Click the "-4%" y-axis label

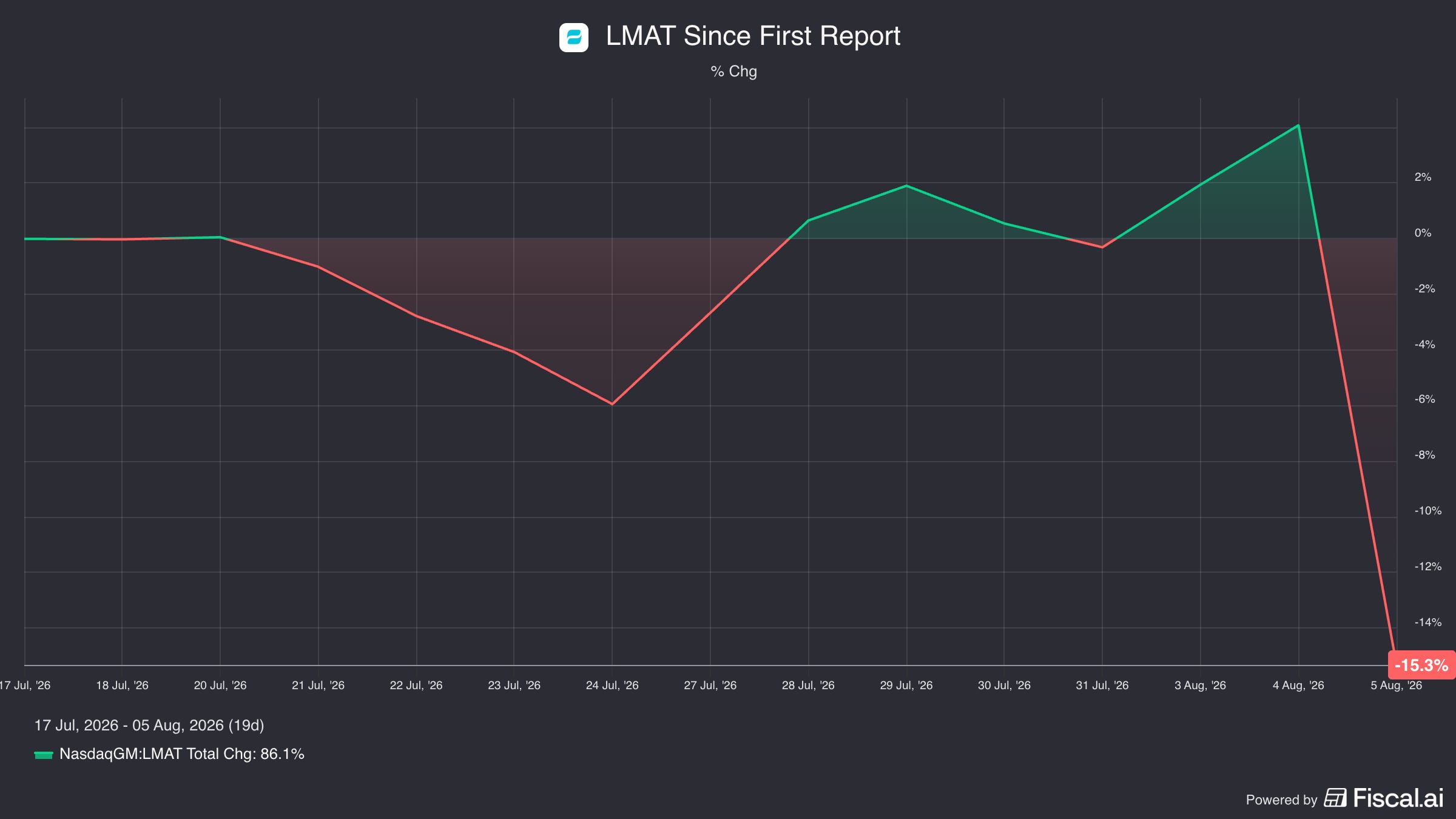[1425, 345]
